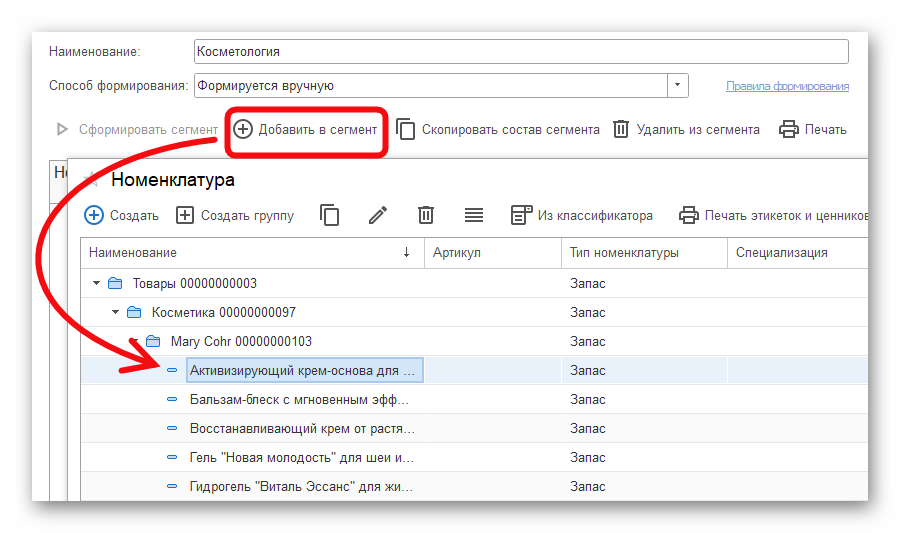Click Запас cell in Mary Cohr row
The height and width of the screenshot is (533, 900).
pyautogui.click(x=644, y=341)
